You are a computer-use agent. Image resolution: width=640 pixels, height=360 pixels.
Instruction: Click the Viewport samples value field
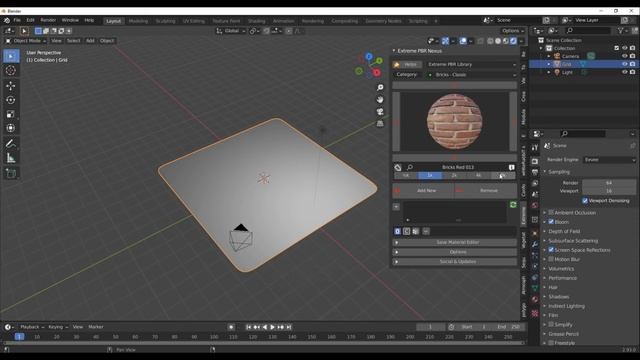[609, 191]
